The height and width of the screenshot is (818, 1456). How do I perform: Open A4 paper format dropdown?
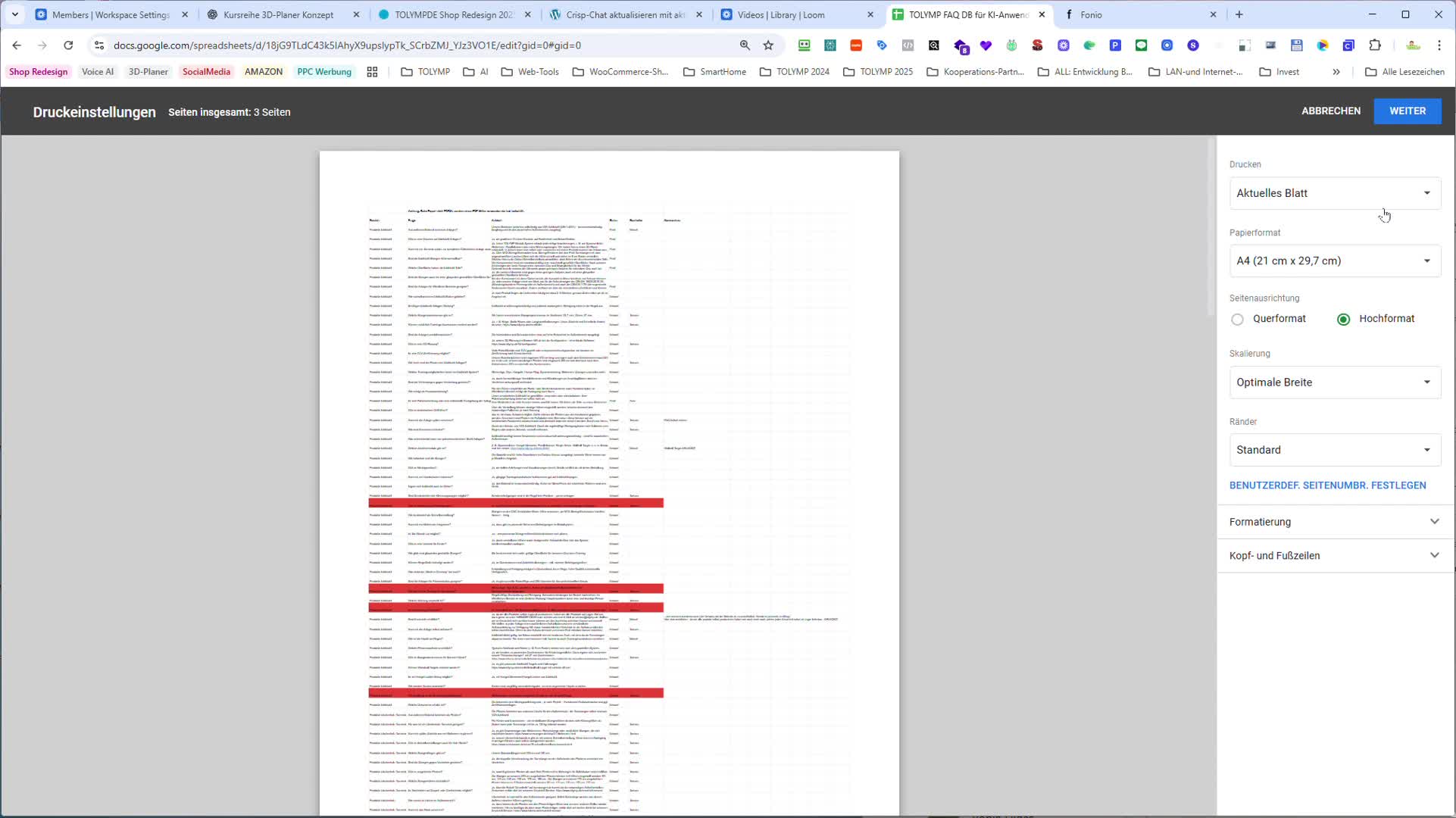pos(1334,261)
